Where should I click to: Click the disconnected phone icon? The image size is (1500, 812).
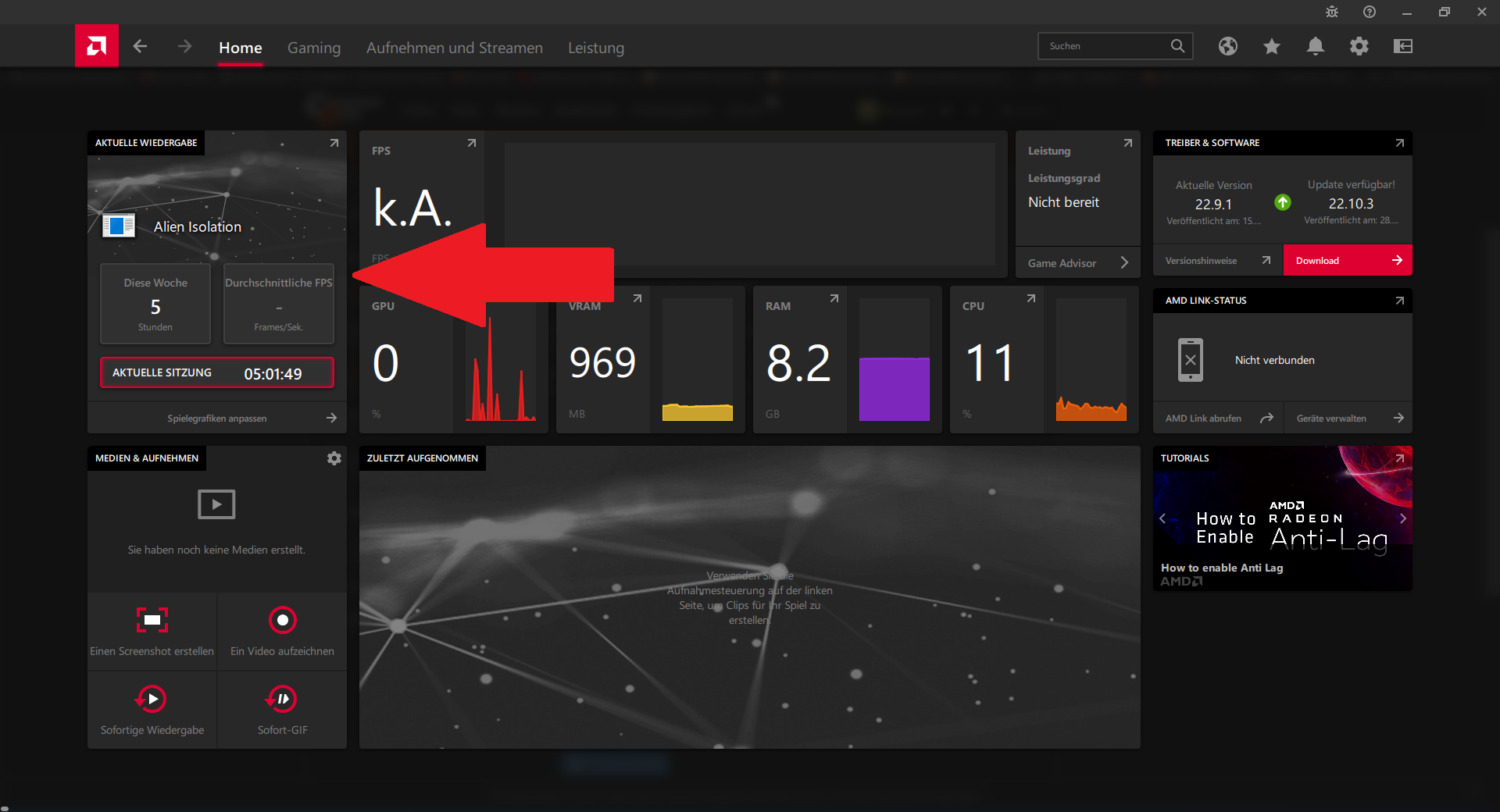1191,360
